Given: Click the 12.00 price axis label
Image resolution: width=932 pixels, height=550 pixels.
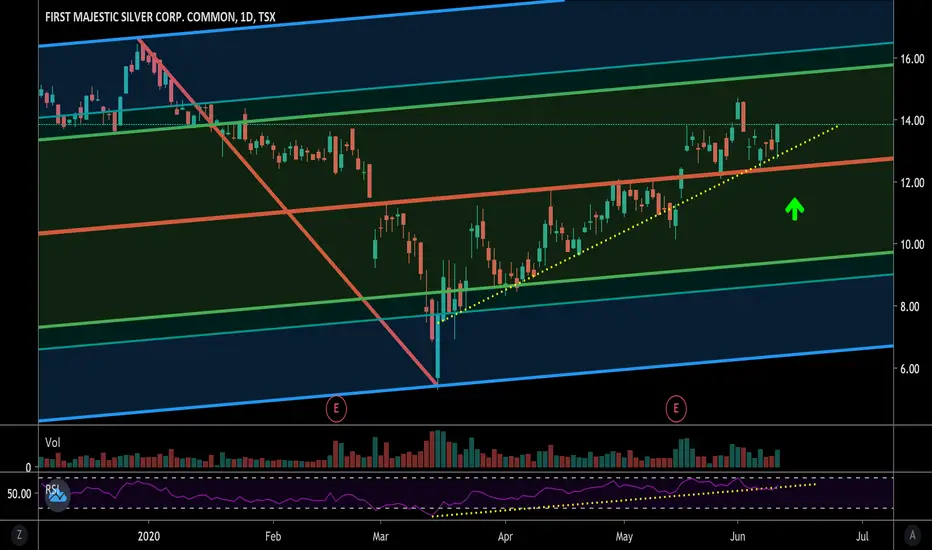Looking at the screenshot, I should coord(912,183).
